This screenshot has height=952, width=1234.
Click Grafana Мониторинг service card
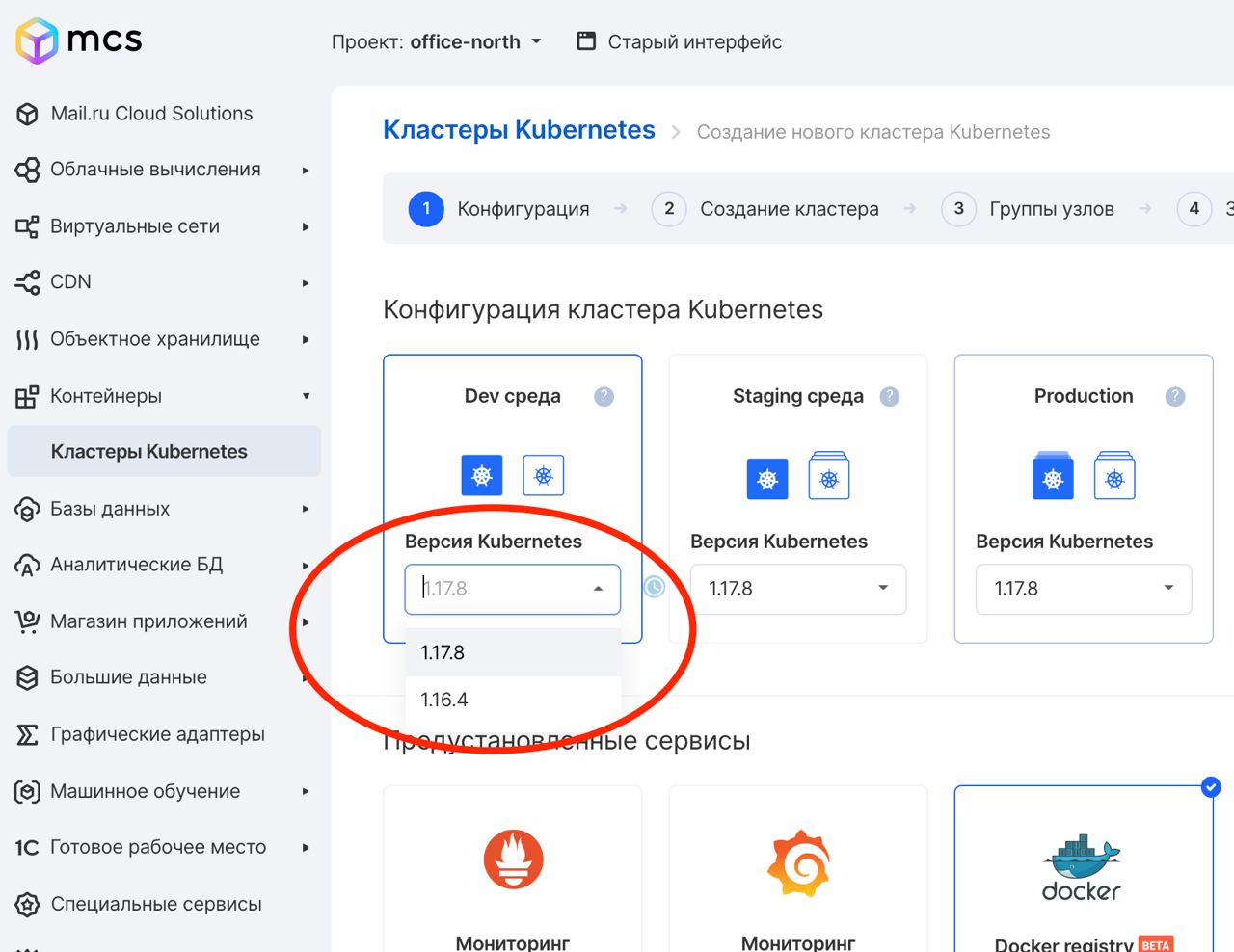point(798,869)
